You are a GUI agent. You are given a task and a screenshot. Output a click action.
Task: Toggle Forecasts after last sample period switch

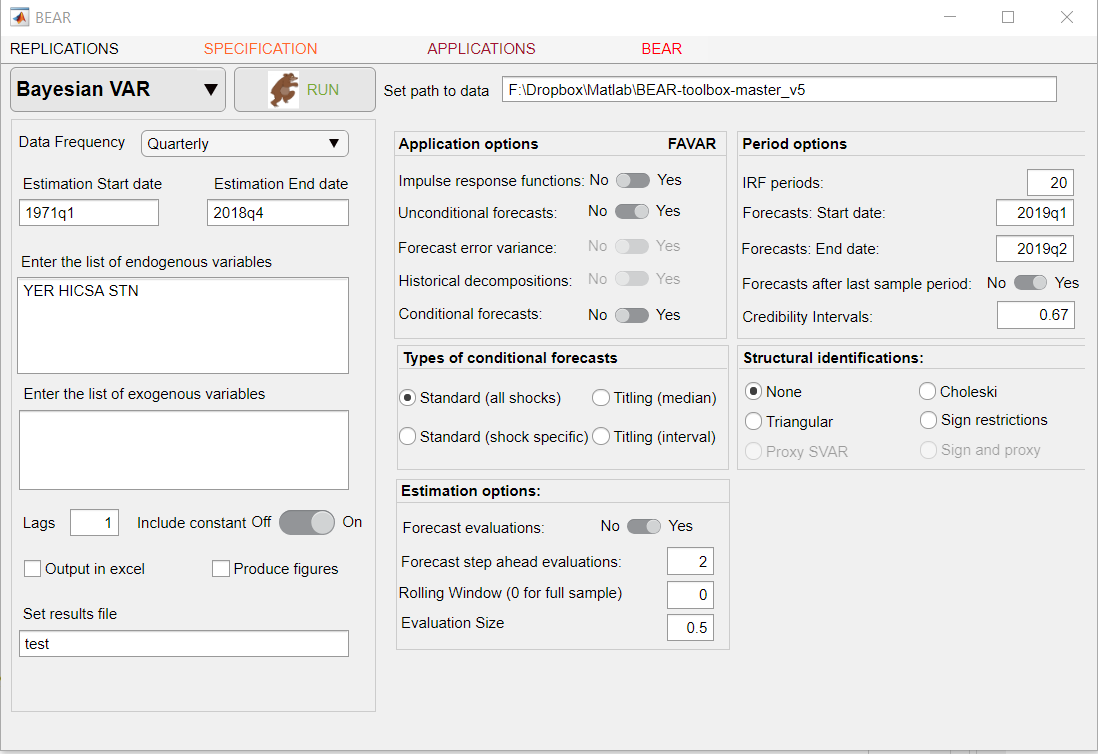1030,283
